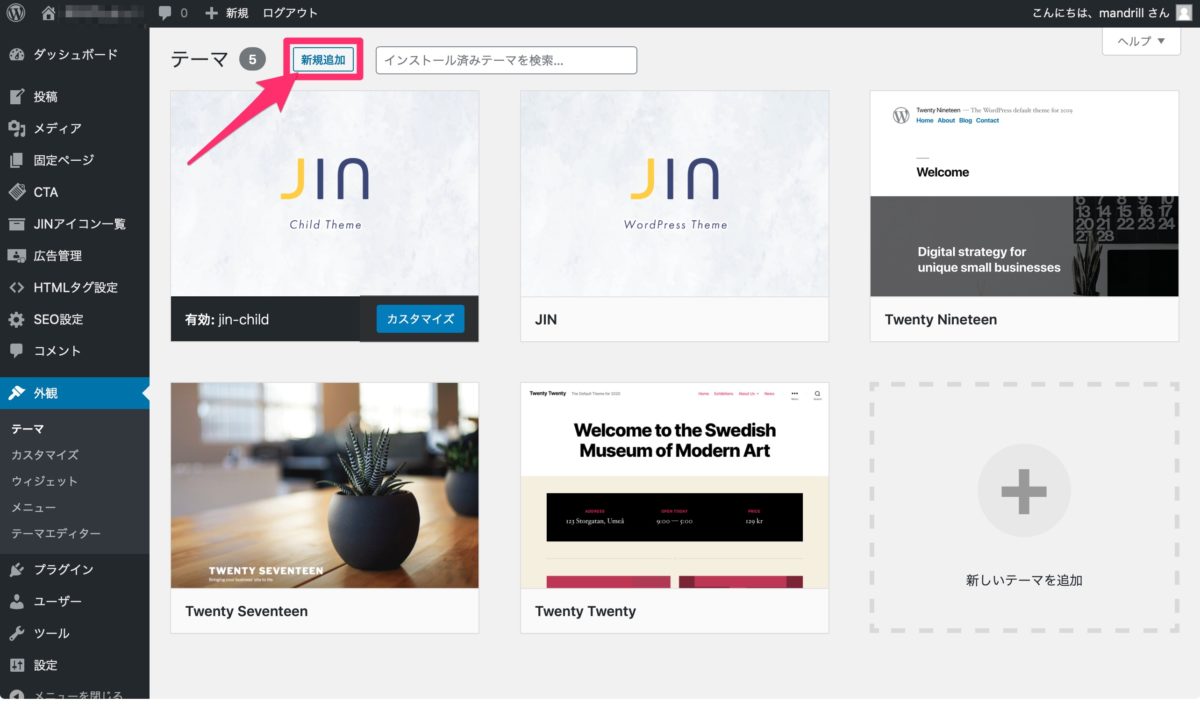Click the 新規追加 button

click(323, 60)
